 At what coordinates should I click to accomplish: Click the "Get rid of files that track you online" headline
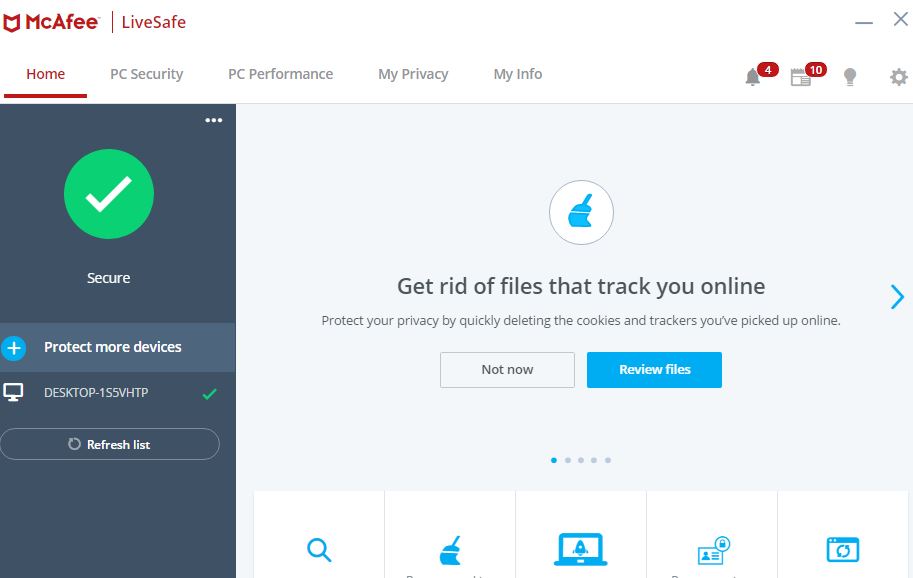point(581,286)
